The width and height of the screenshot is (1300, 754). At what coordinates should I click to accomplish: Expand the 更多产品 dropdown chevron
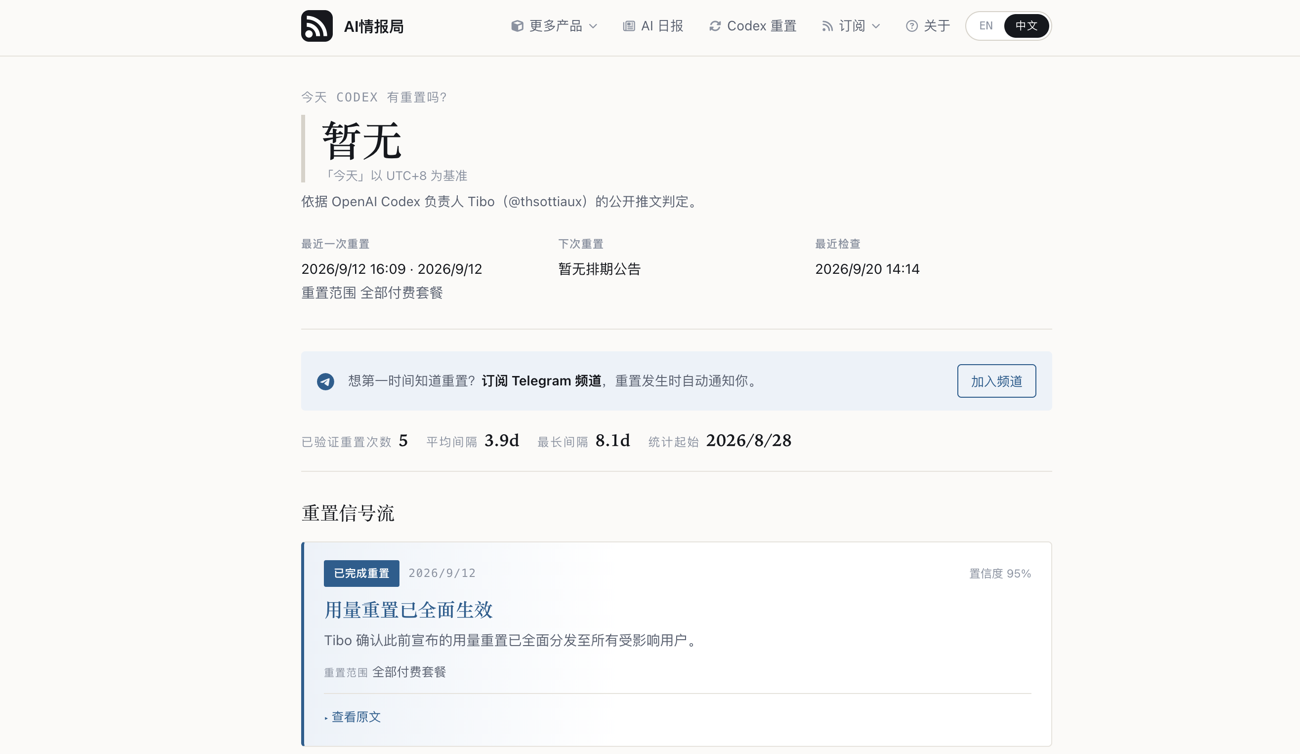point(593,26)
